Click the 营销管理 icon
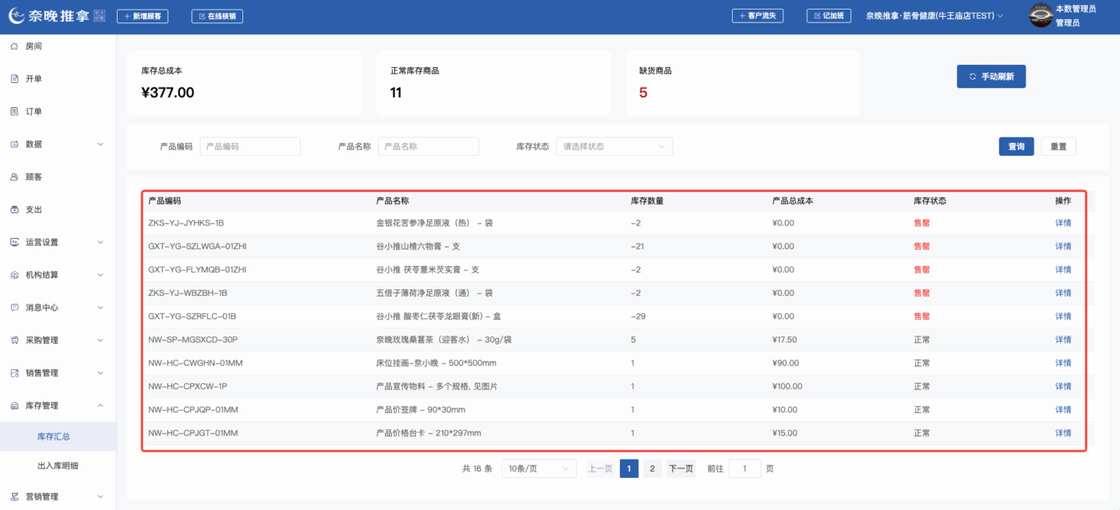This screenshot has height=510, width=1120. tap(14, 496)
